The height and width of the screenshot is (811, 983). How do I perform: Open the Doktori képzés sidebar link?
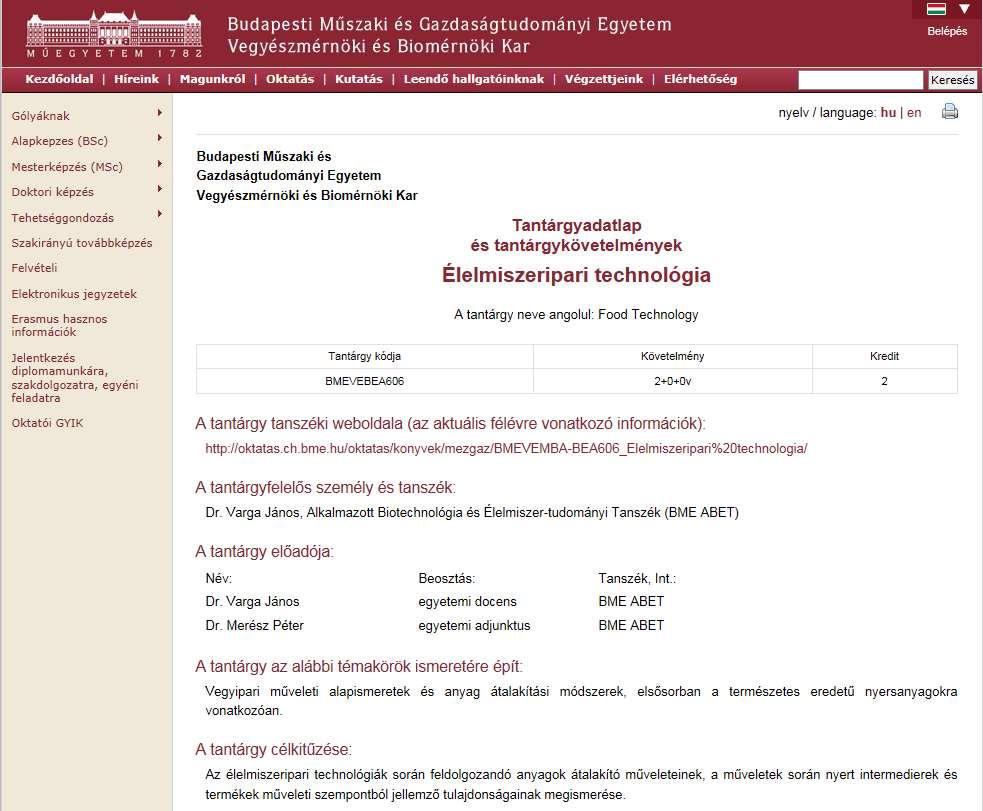[x=53, y=192]
